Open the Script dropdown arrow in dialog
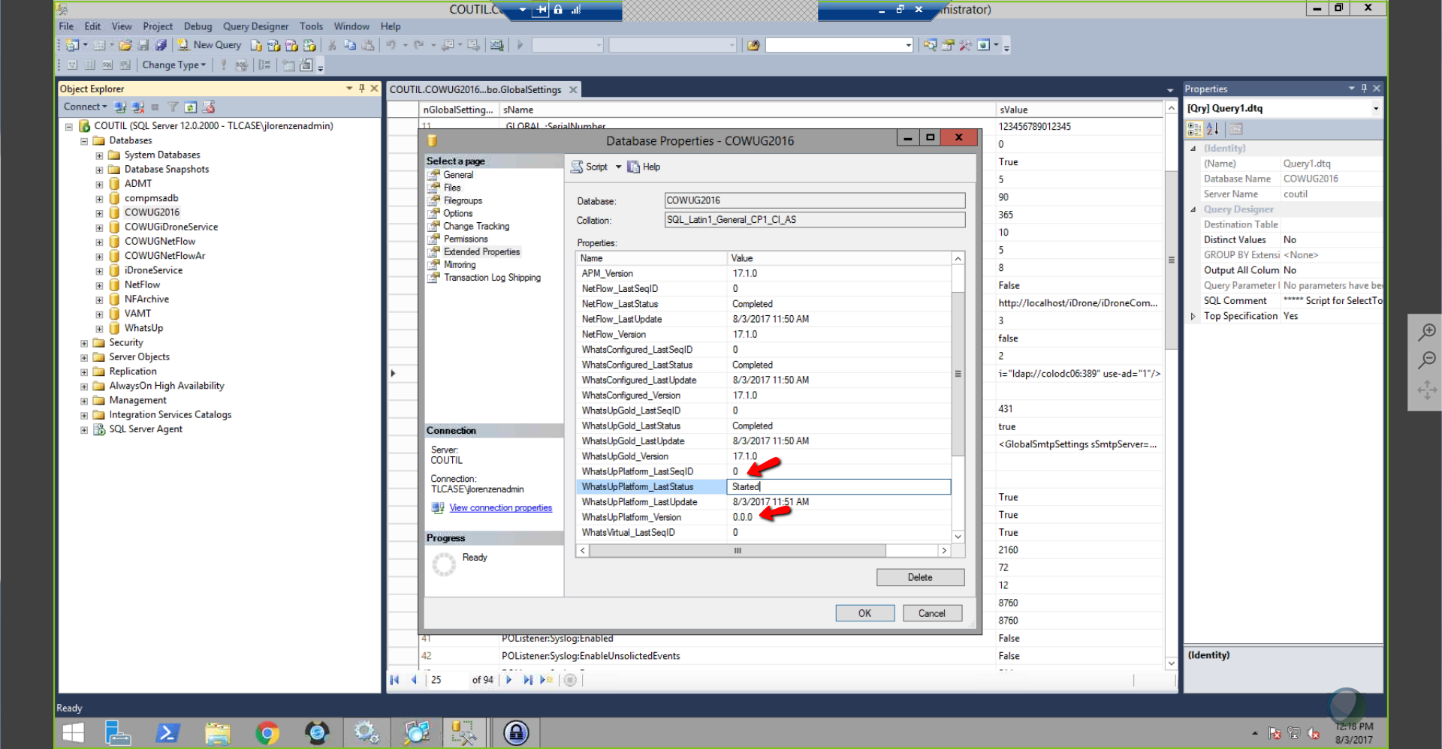Viewport: 1442px width, 749px height. click(x=618, y=167)
